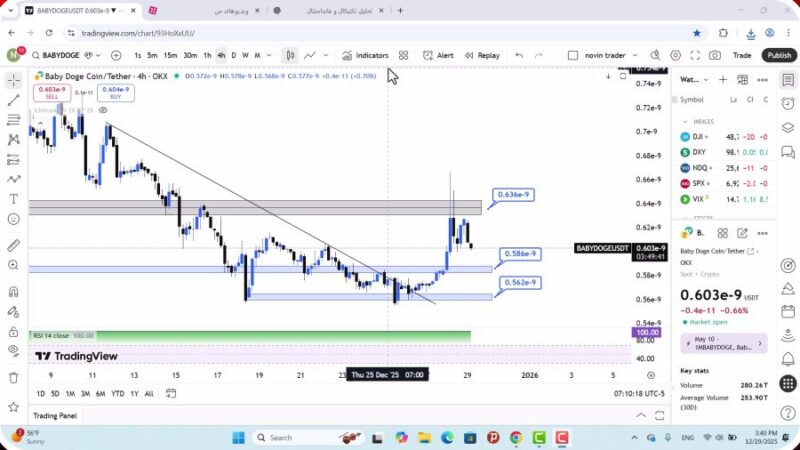The width and height of the screenshot is (800, 450).
Task: Select the 6M date range
Action: 100,393
